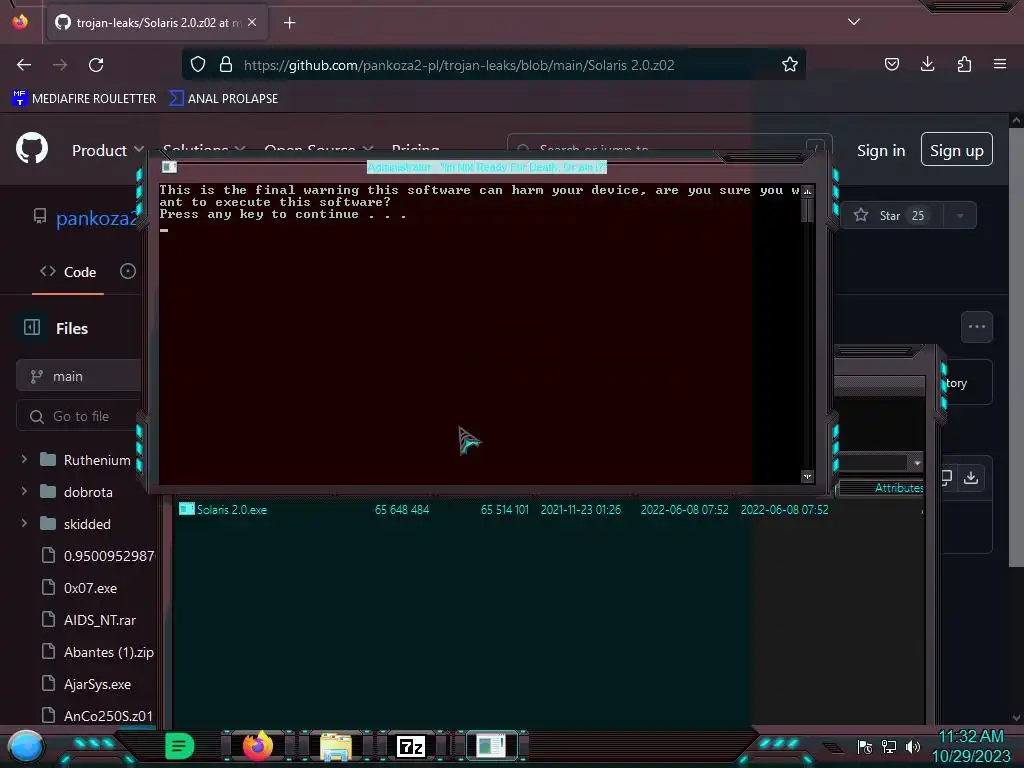Open the extensions puzzle icon
Screen dimensions: 1024x768
coord(964,64)
